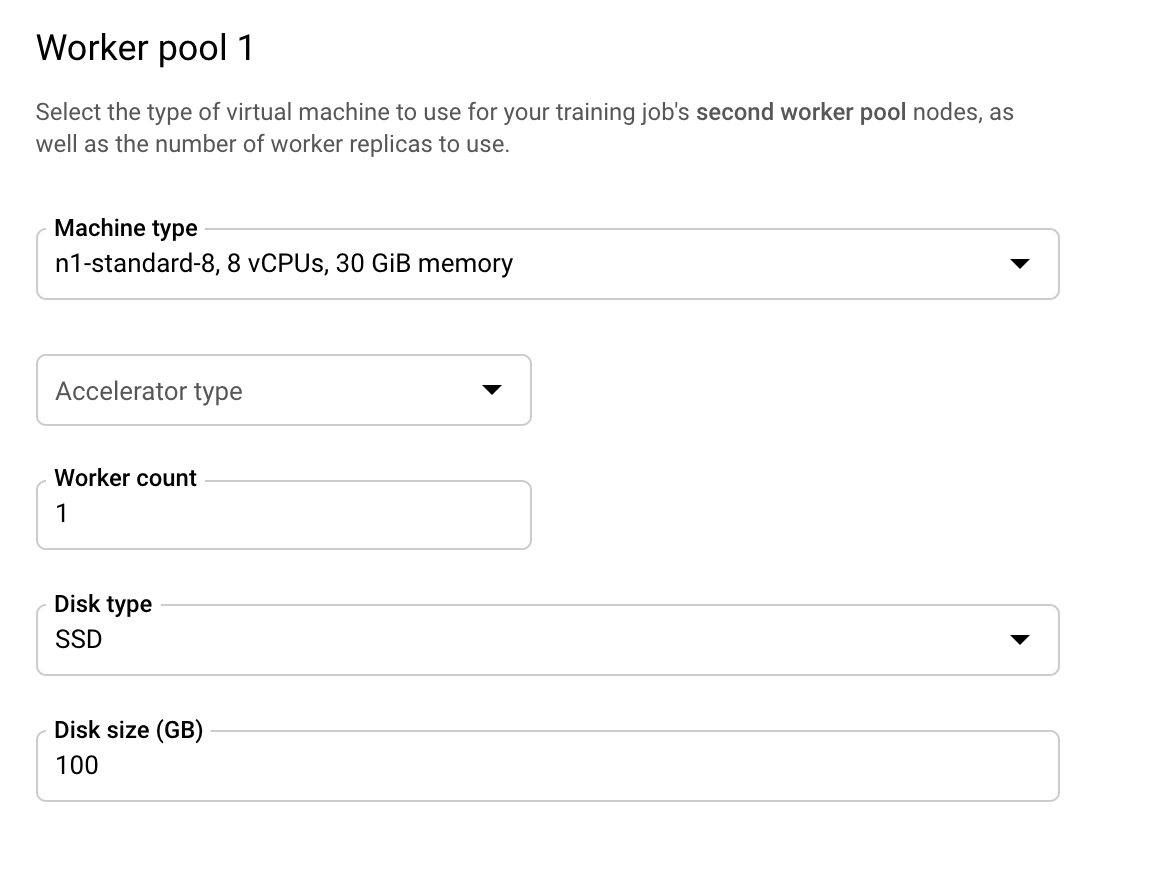Click the SSD disk type value

coord(78,639)
